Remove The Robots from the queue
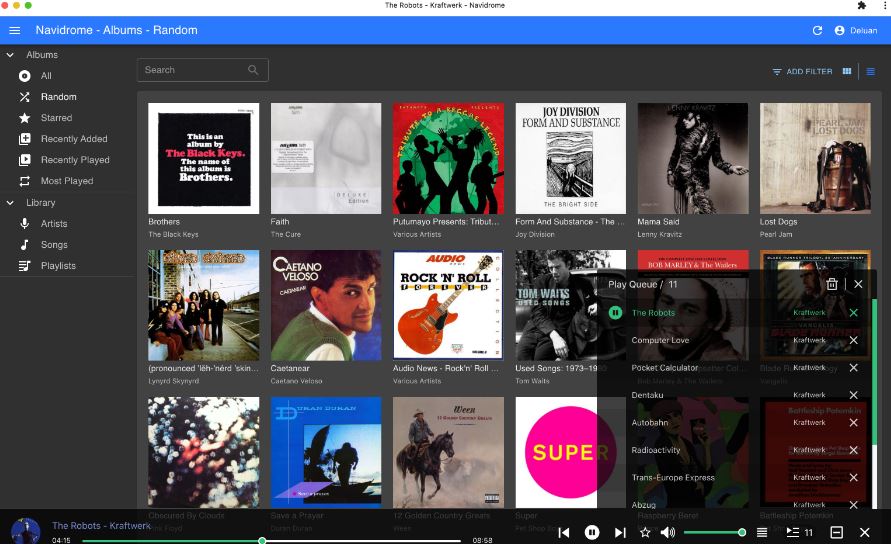The height and width of the screenshot is (544, 891). click(x=853, y=313)
